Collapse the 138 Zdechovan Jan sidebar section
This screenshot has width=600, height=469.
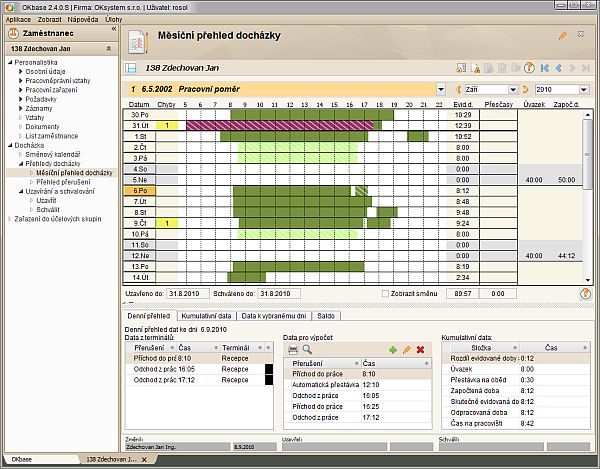click(x=109, y=49)
